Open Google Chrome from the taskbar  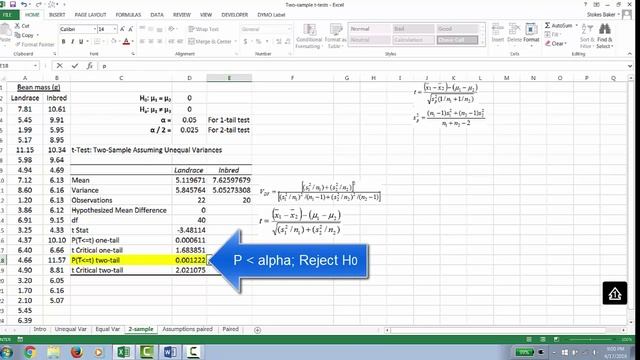(29, 351)
